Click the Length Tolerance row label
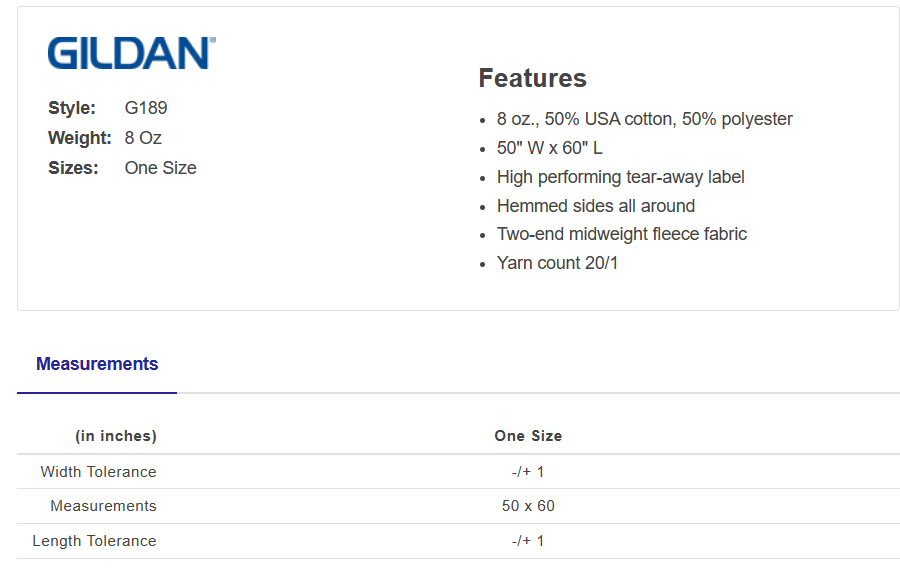 (x=94, y=541)
